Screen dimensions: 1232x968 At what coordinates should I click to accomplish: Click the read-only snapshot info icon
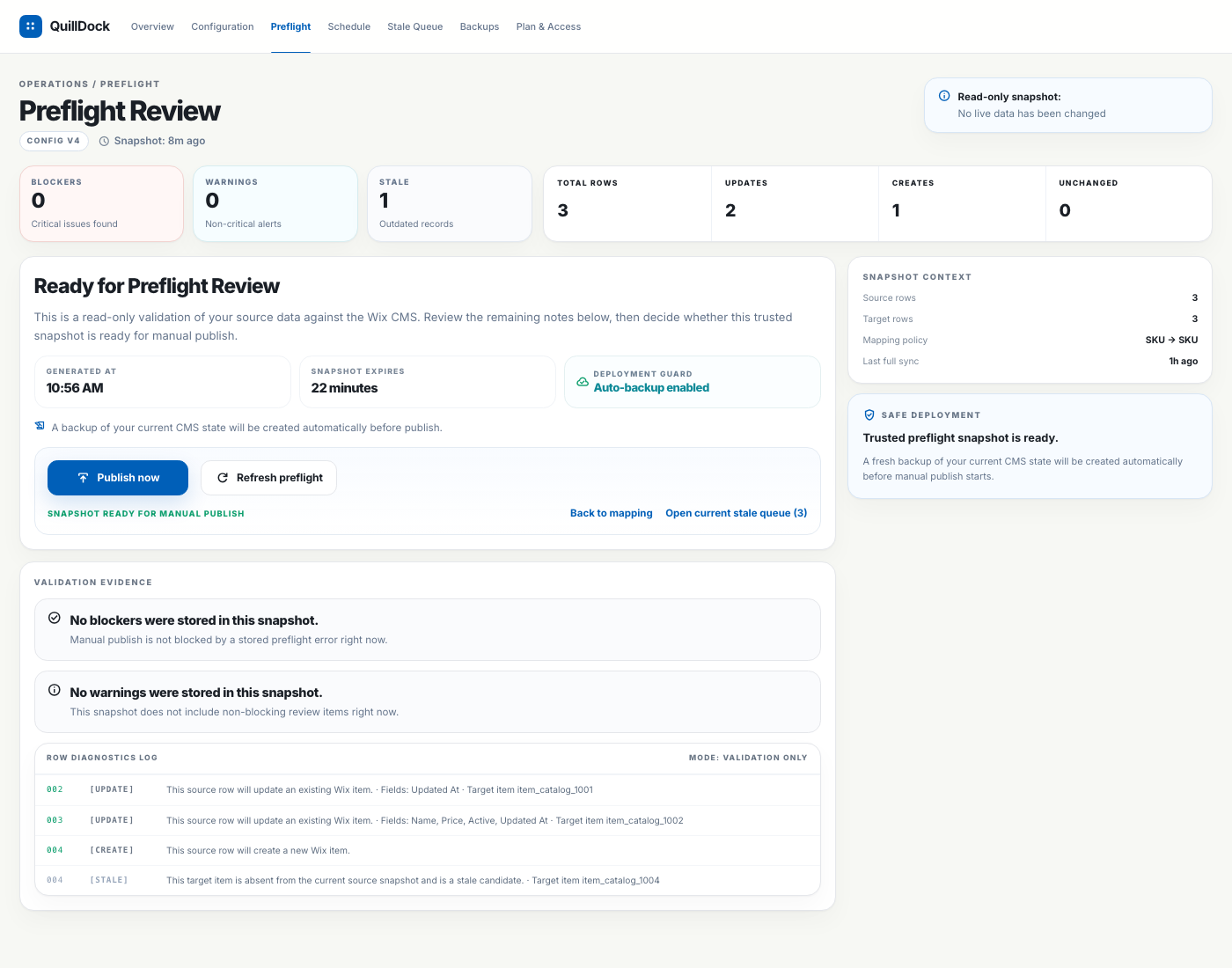pyautogui.click(x=944, y=96)
